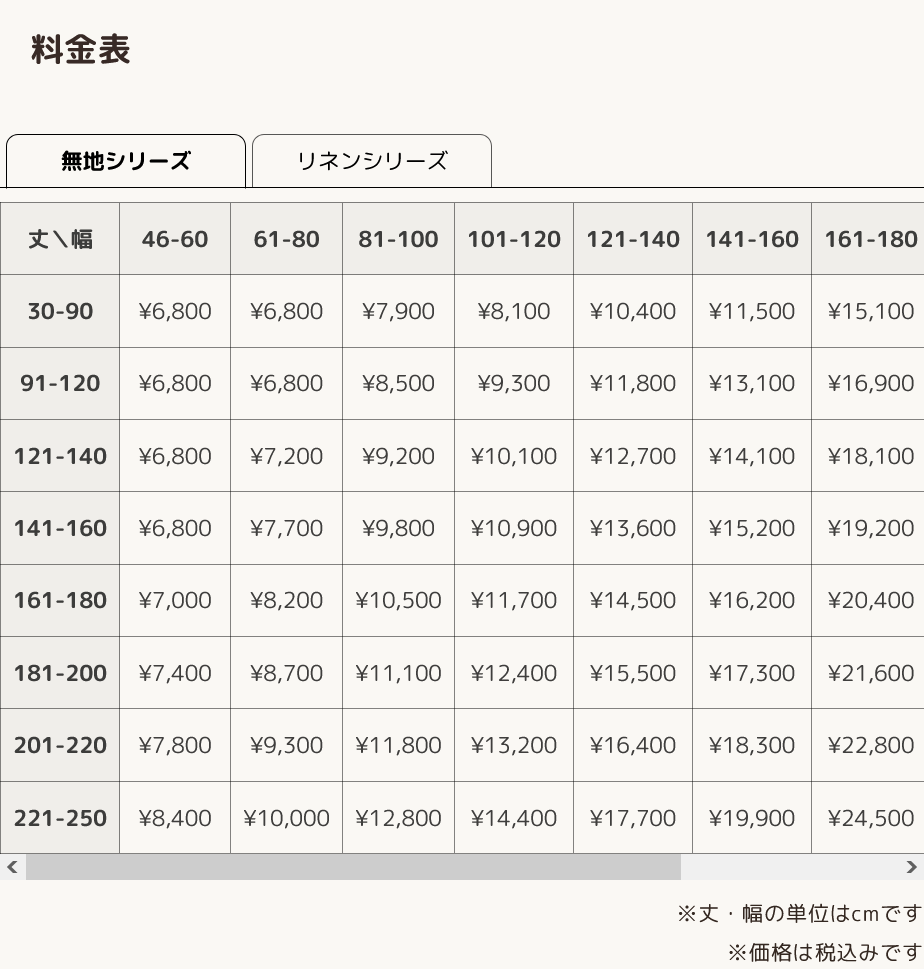Open the リネンシリーズ tab

(372, 161)
